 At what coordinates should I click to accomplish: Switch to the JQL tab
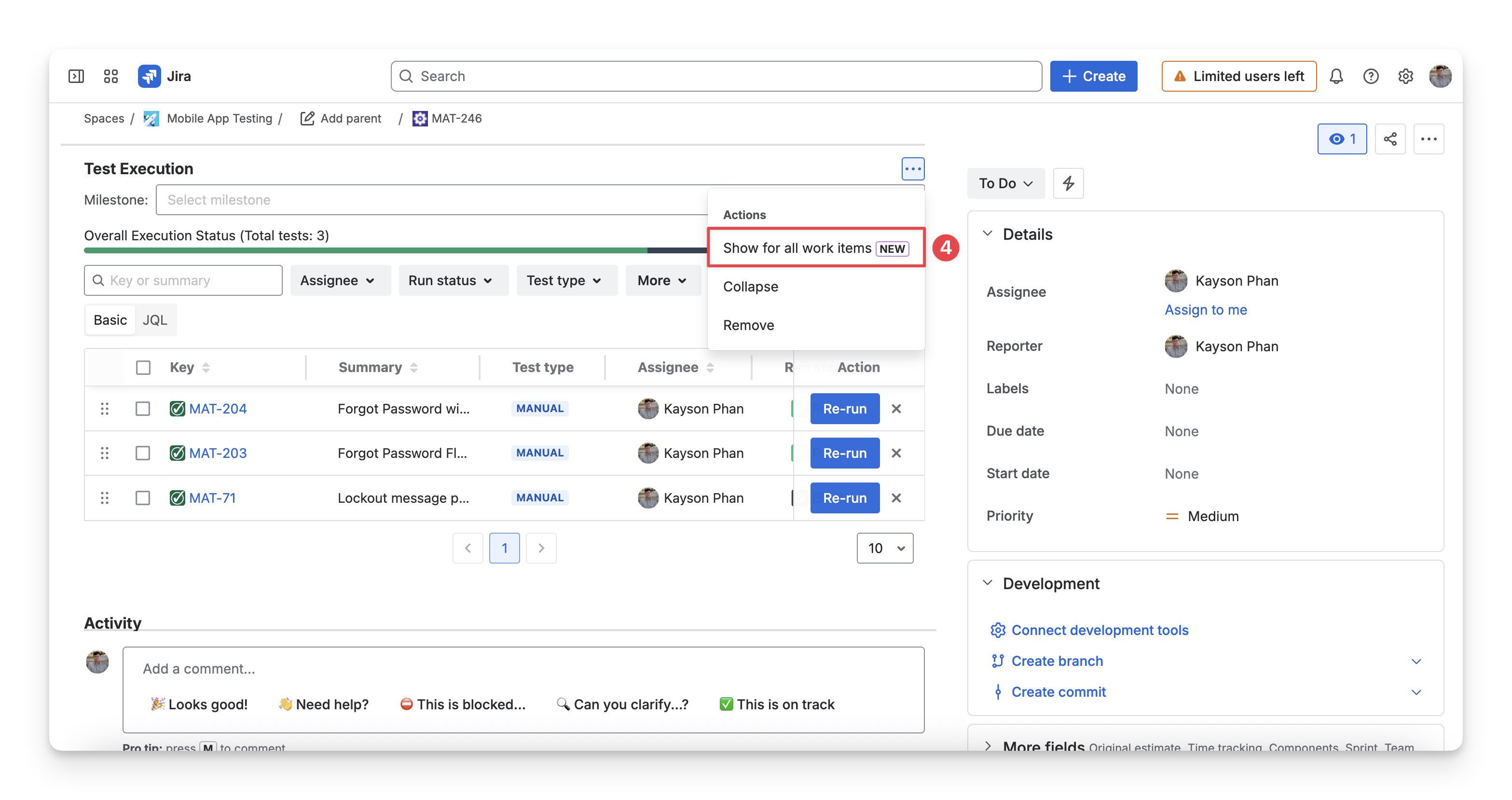click(155, 320)
